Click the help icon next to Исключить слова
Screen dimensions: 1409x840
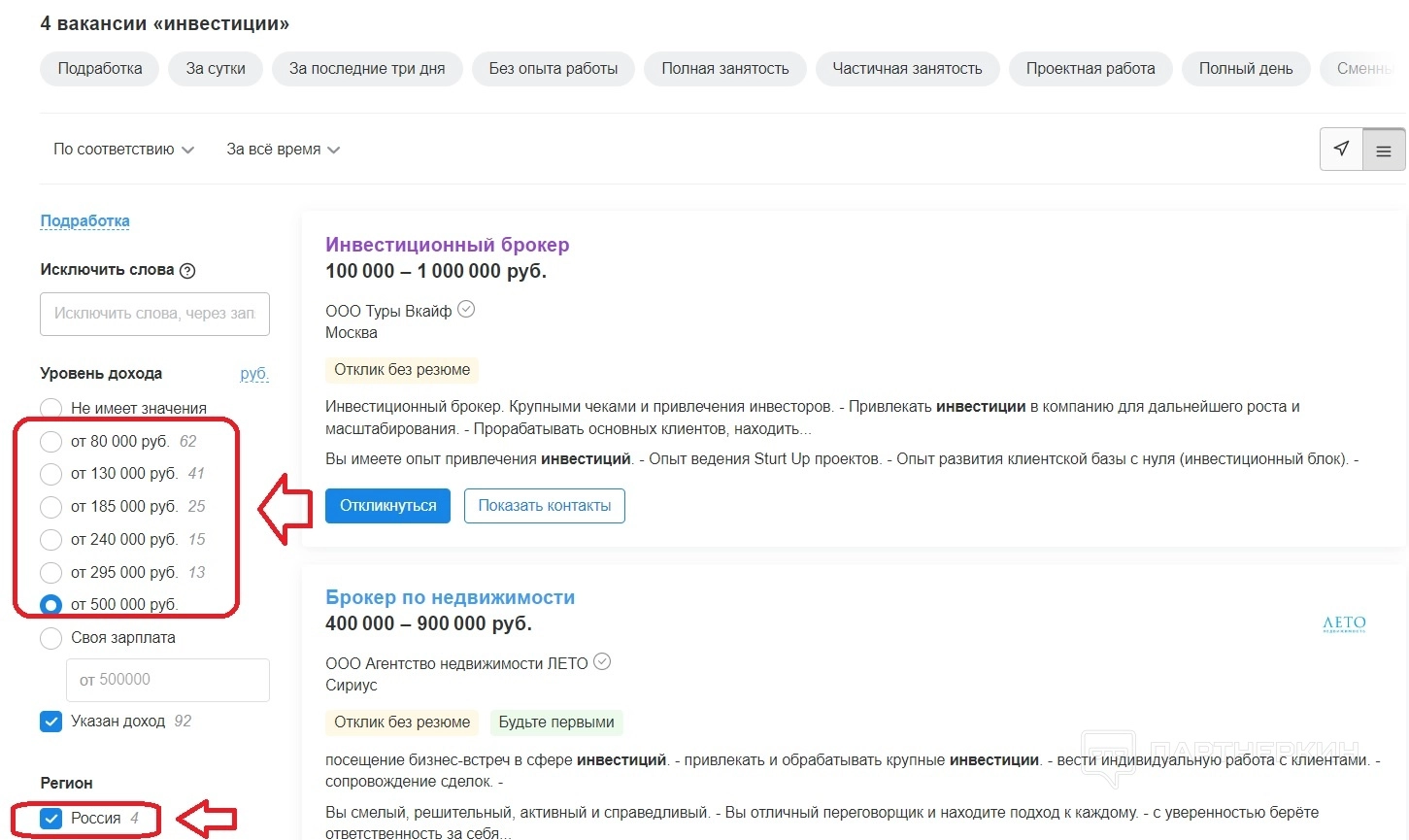click(x=187, y=271)
